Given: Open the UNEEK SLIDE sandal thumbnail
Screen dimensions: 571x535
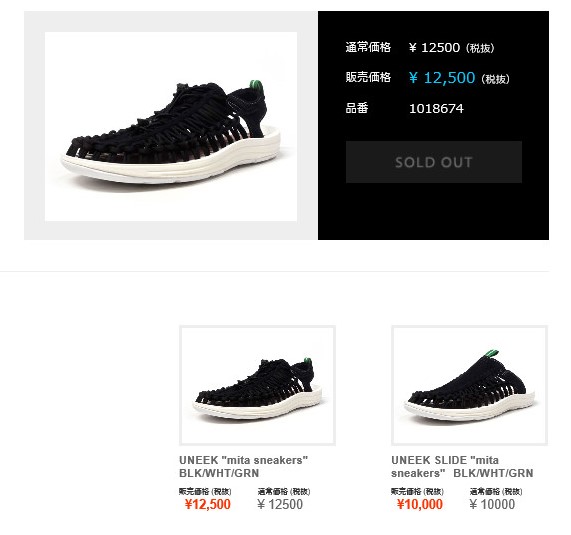Looking at the screenshot, I should pyautogui.click(x=469, y=385).
